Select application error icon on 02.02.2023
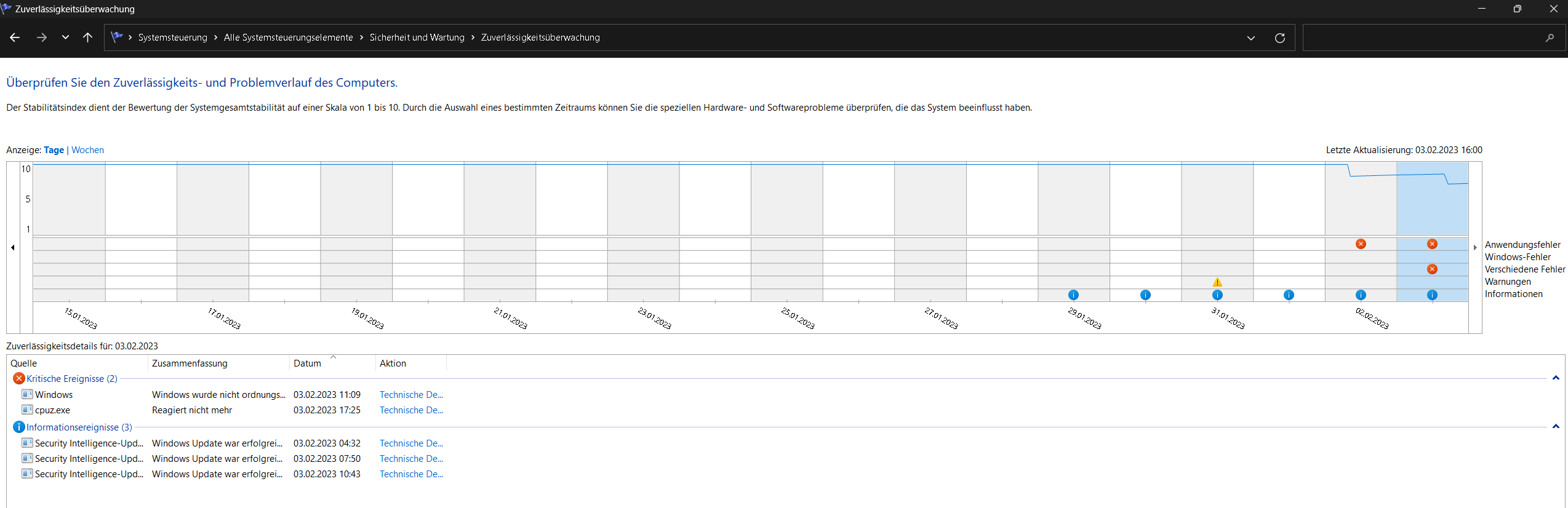 click(1361, 244)
